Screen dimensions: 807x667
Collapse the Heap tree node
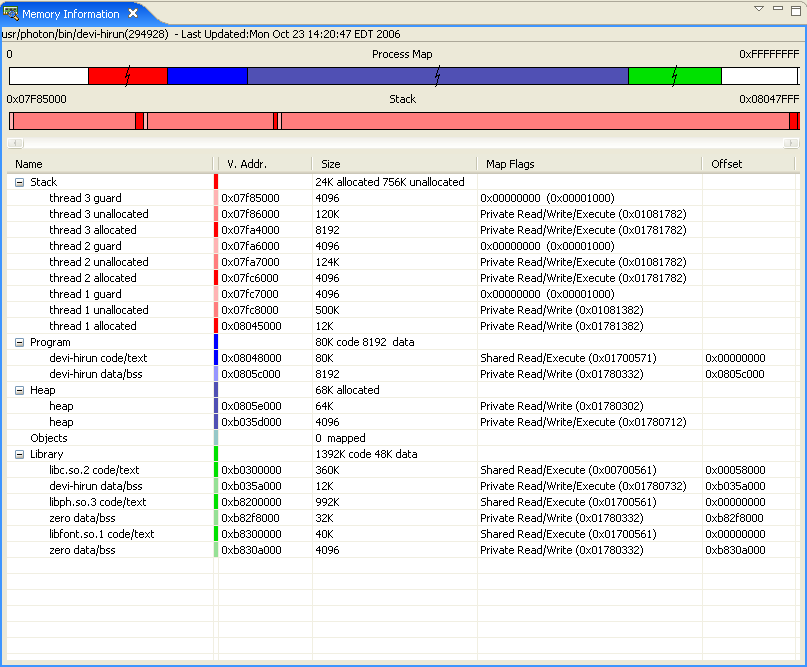tap(21, 390)
